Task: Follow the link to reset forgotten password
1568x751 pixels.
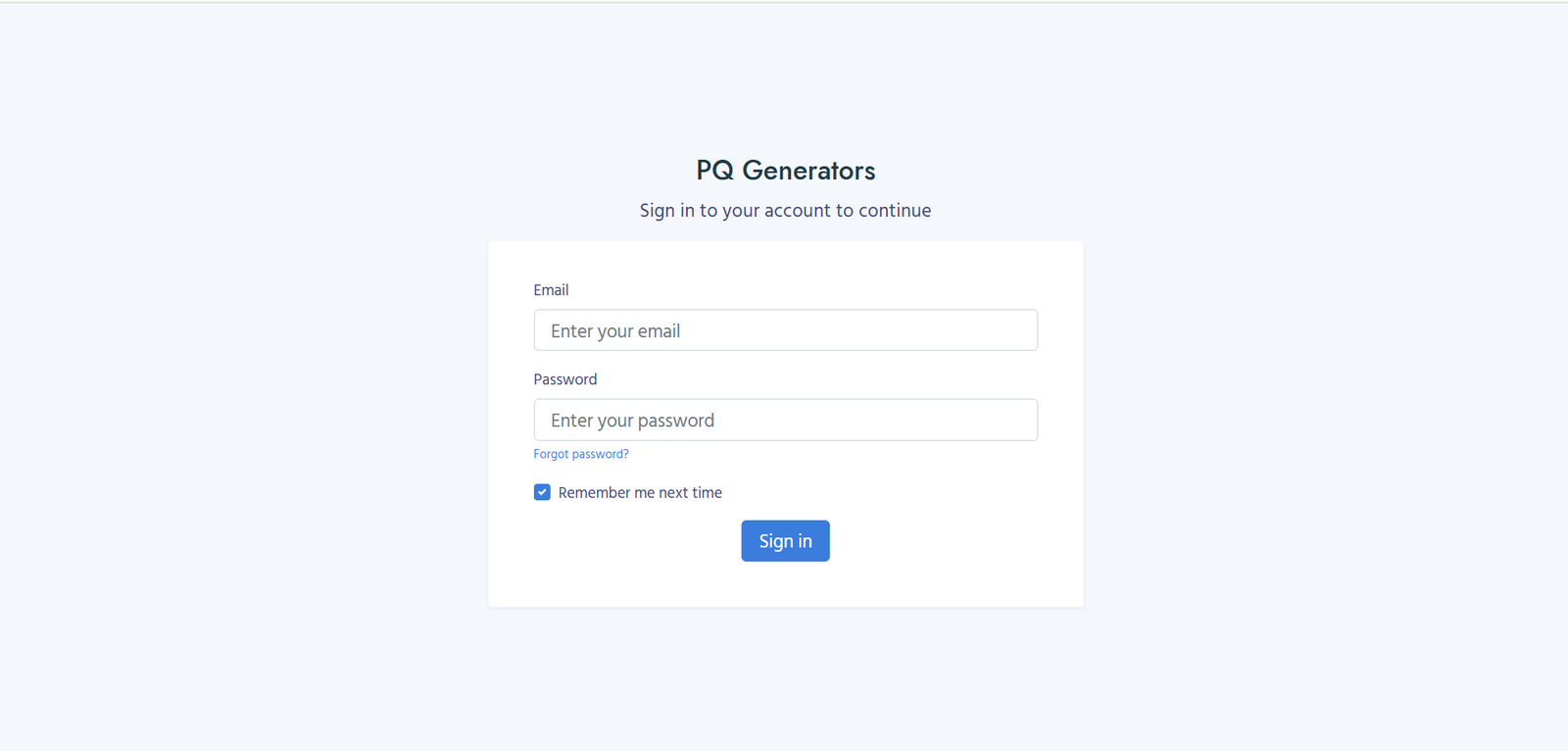Action: click(x=581, y=454)
